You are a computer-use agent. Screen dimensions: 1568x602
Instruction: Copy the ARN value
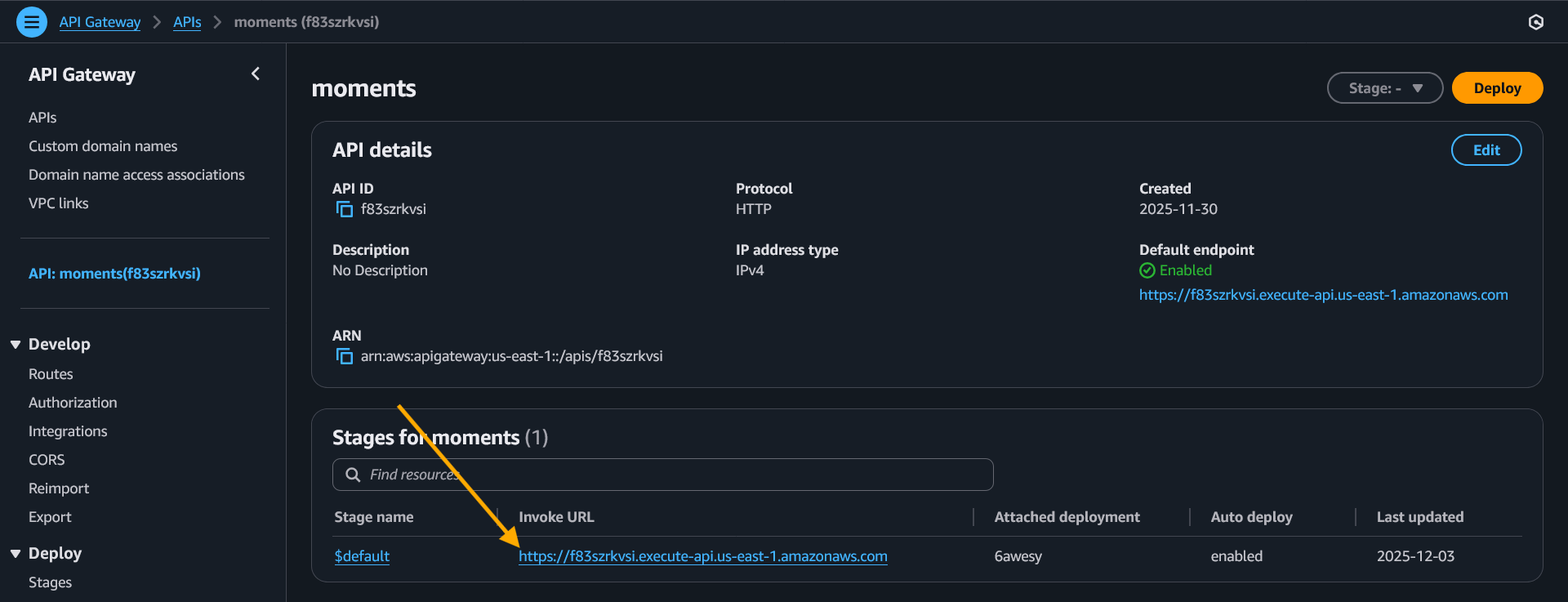[x=345, y=357]
